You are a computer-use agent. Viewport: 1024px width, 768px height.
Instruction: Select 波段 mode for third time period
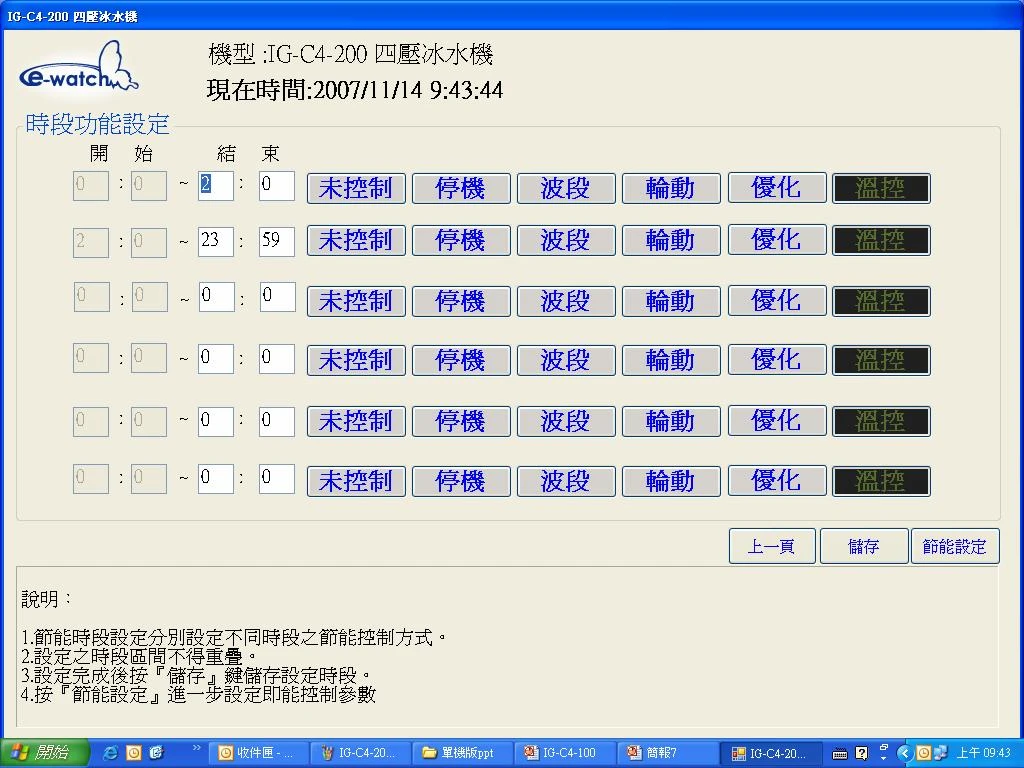[x=566, y=301]
